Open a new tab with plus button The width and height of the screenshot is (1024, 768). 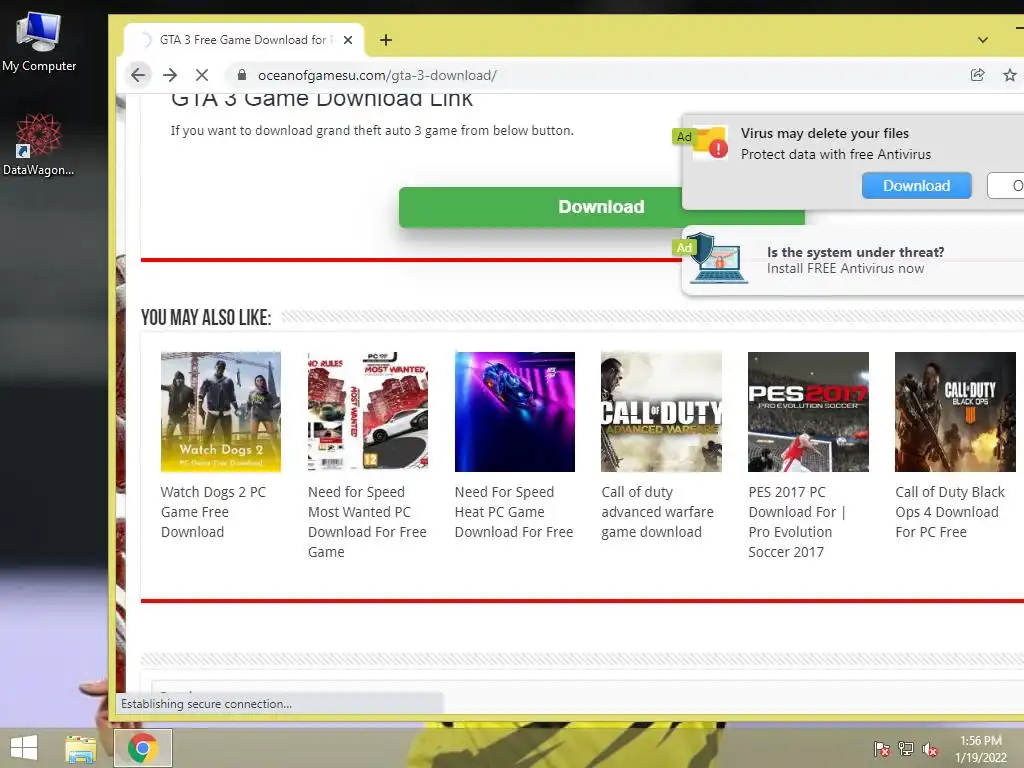pyautogui.click(x=386, y=40)
